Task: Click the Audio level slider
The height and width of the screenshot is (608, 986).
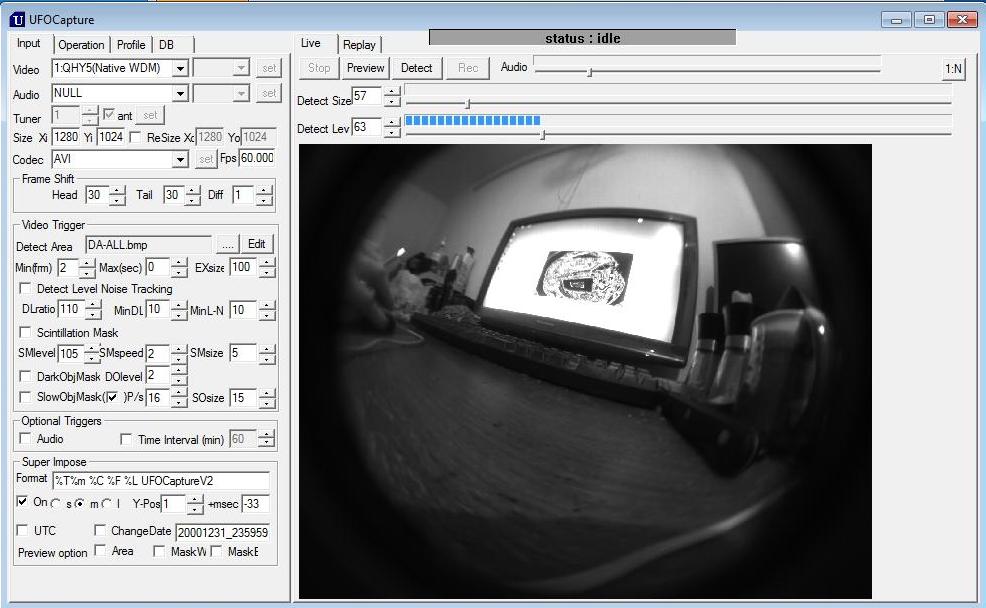Action: [707, 72]
